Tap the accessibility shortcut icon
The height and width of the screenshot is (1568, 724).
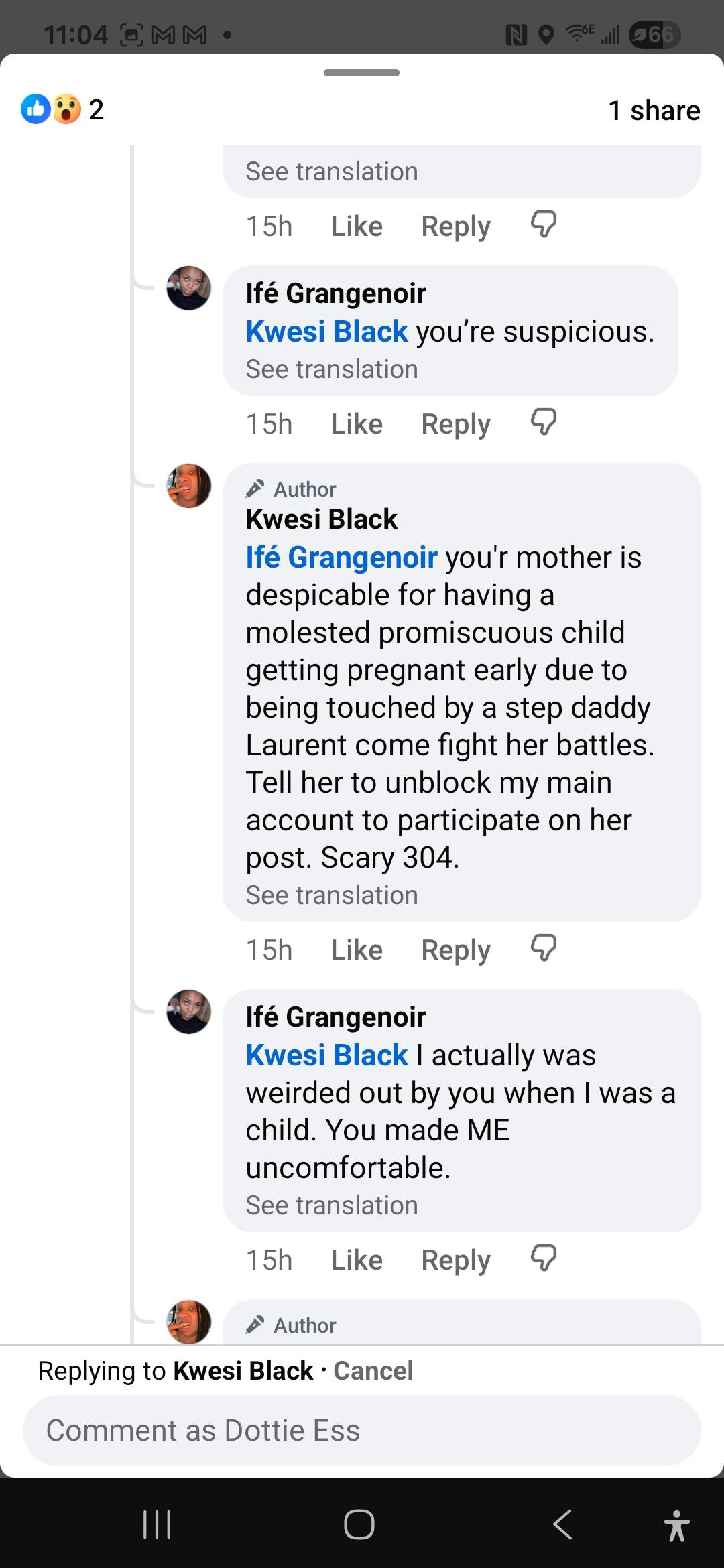click(676, 1524)
